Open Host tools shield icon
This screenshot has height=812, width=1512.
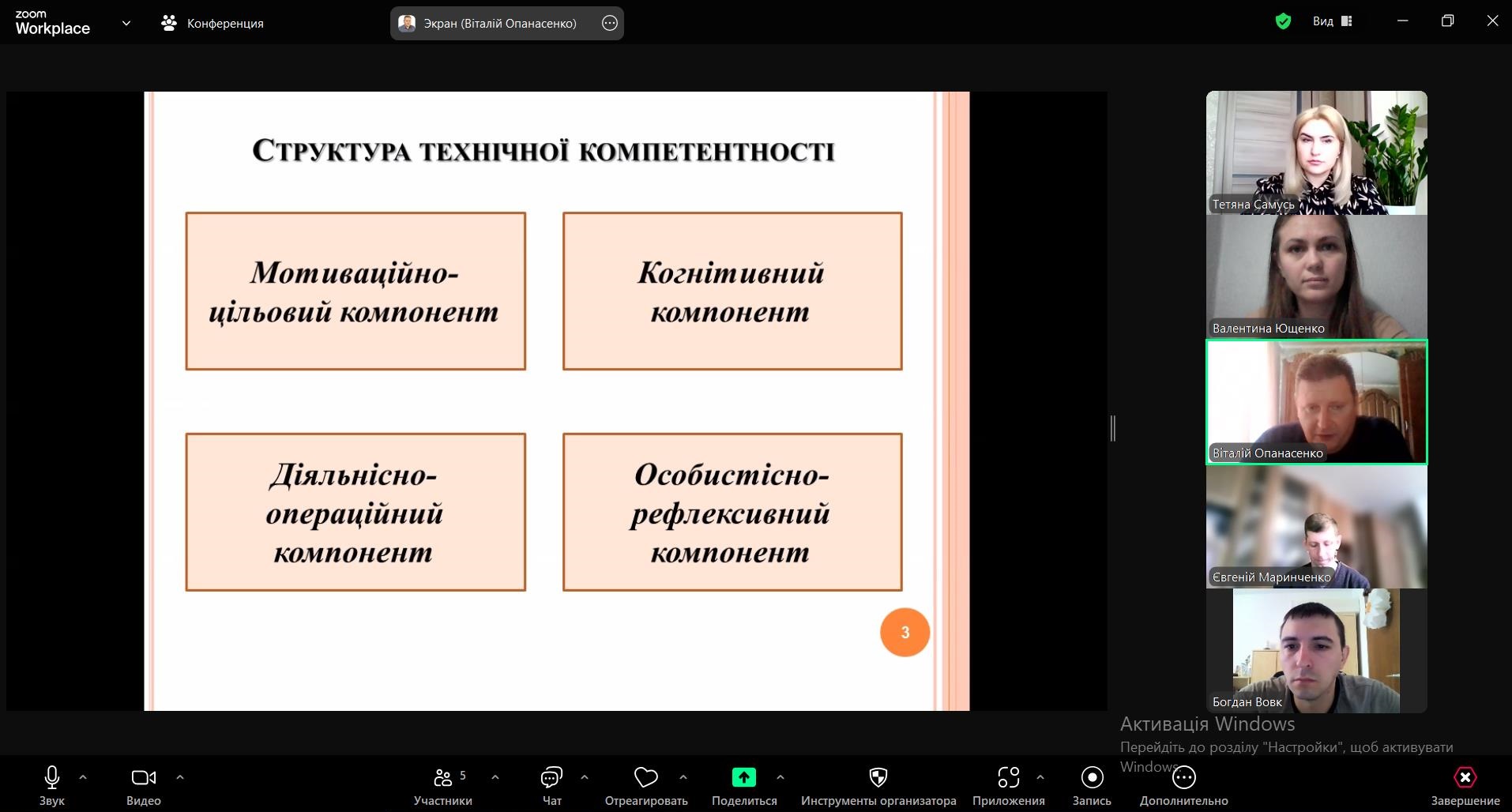point(878,778)
